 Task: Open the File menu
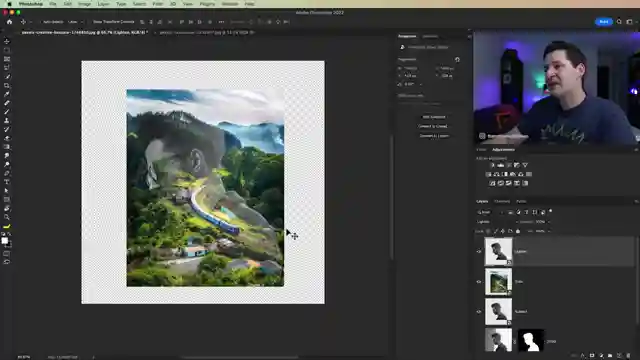53,4
